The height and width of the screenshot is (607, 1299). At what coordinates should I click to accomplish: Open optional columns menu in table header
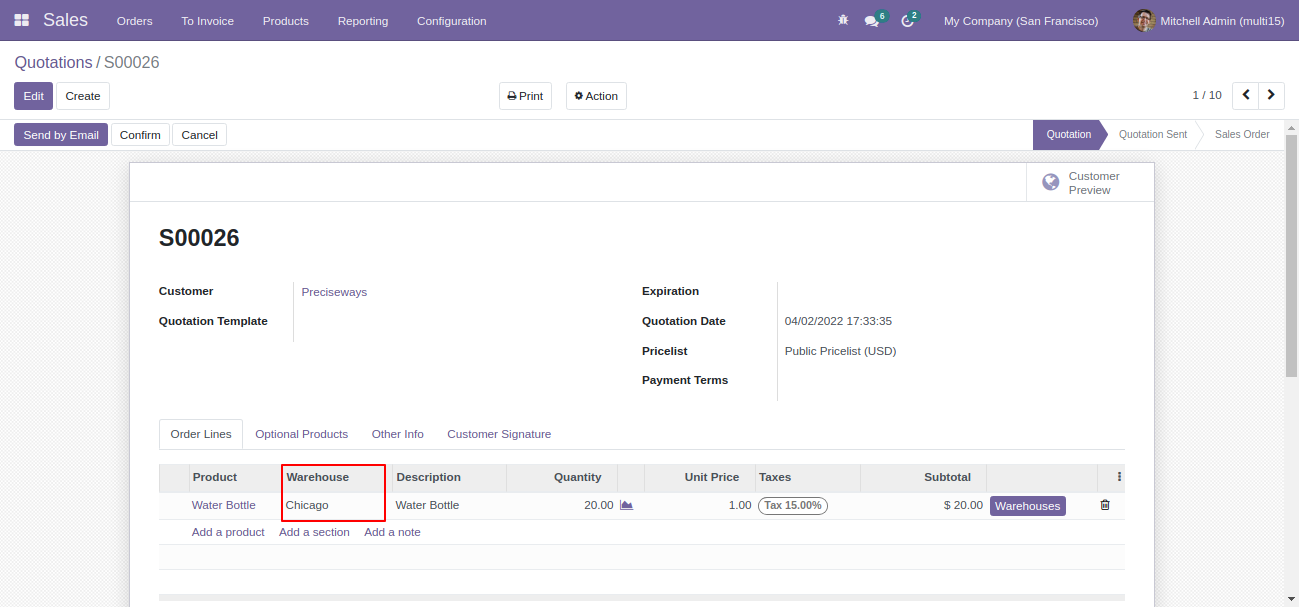(x=1119, y=477)
